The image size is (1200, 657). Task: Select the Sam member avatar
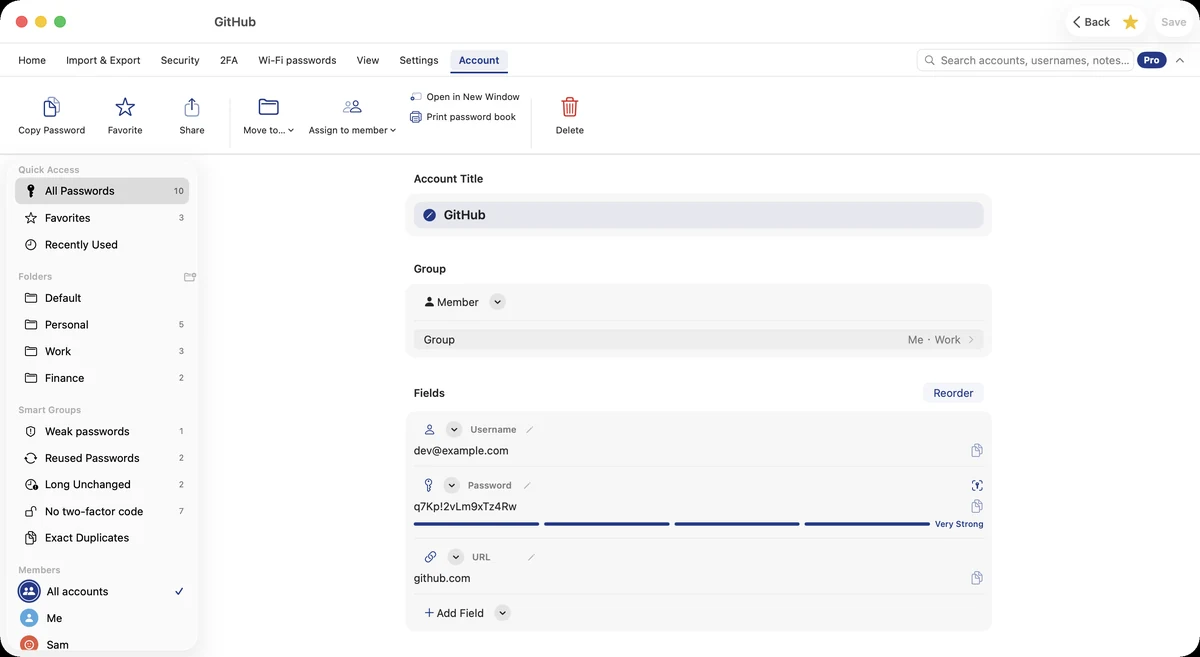click(x=29, y=645)
